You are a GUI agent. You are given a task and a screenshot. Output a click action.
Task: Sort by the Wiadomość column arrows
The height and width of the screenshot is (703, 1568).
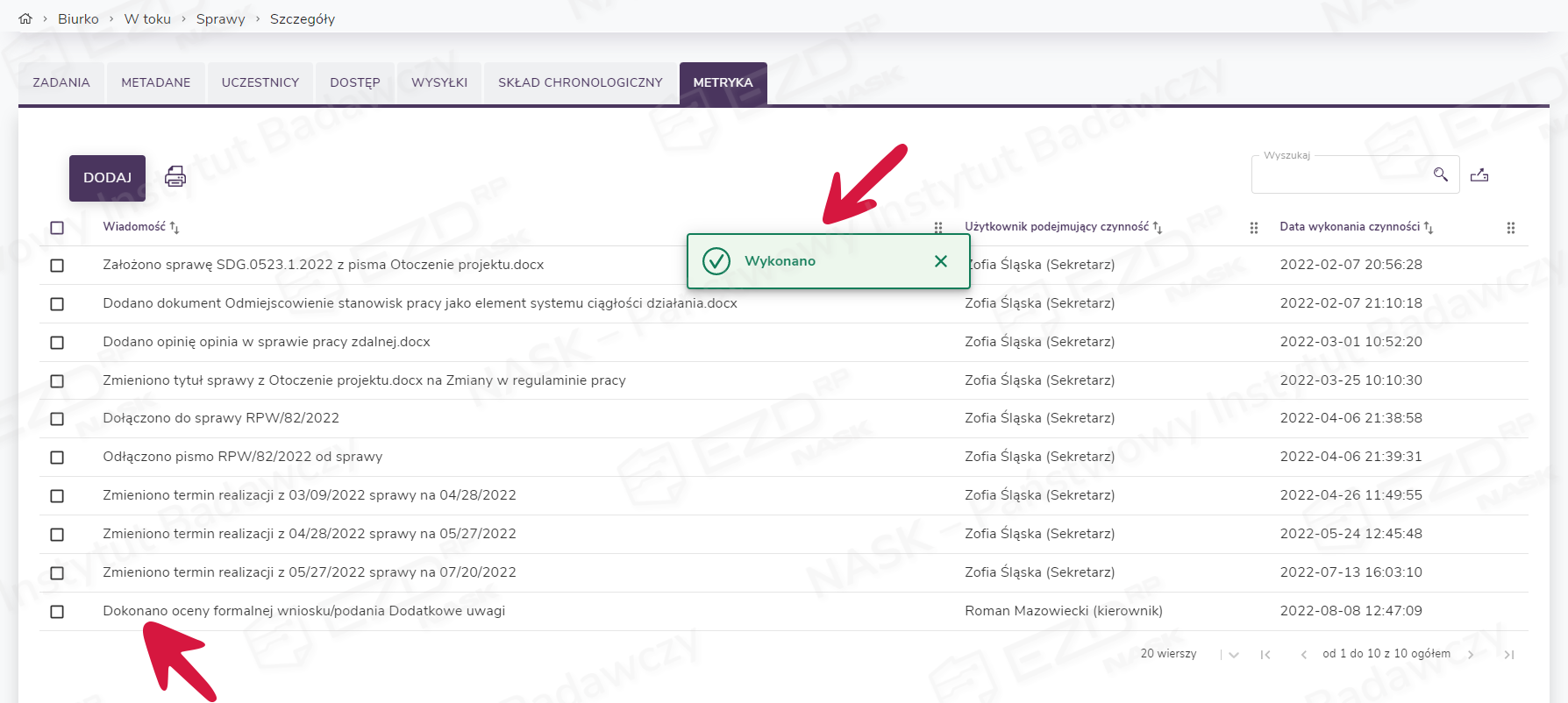click(175, 228)
